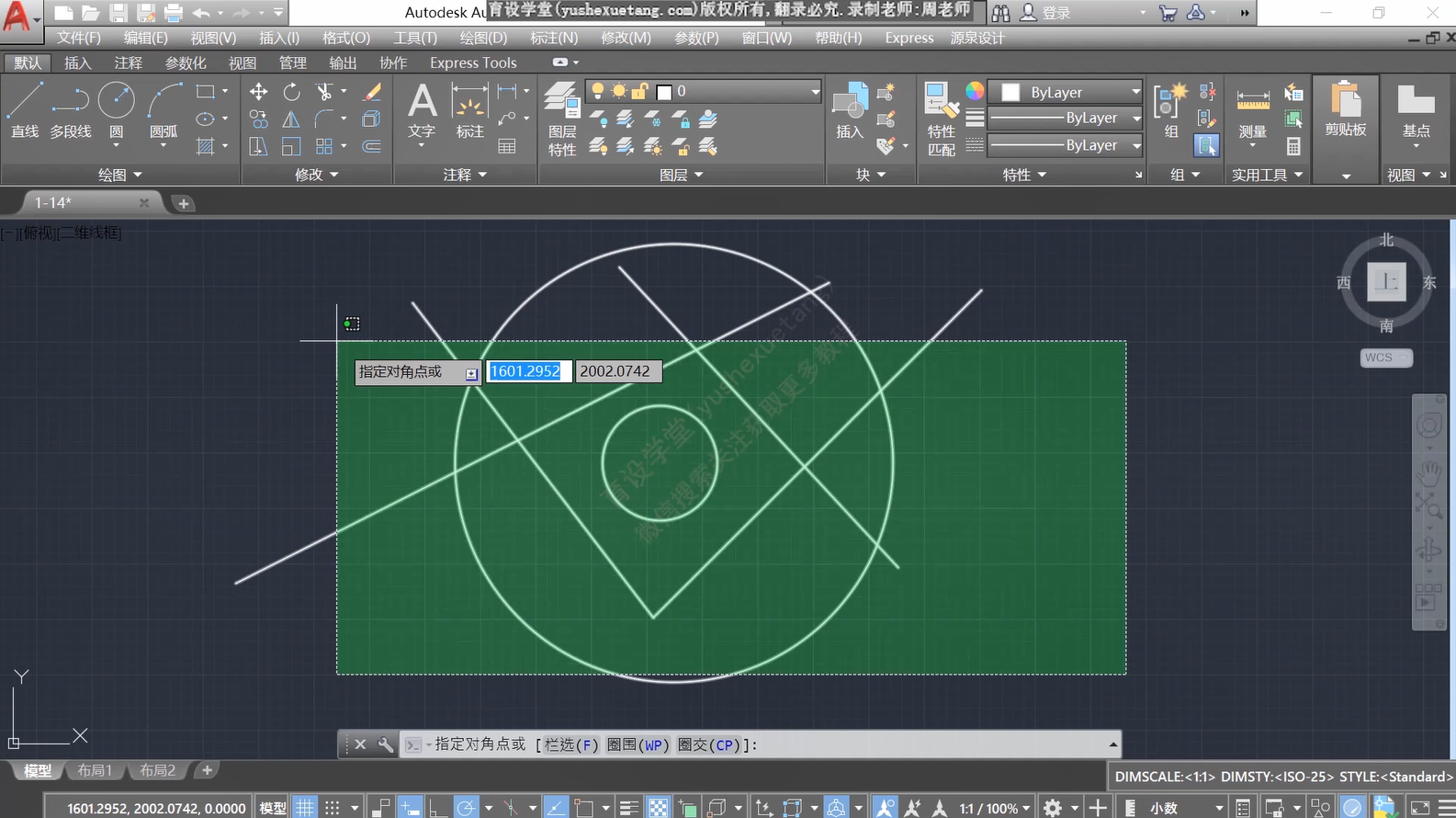Click the Scale tool icon
The image size is (1456, 818).
291,146
